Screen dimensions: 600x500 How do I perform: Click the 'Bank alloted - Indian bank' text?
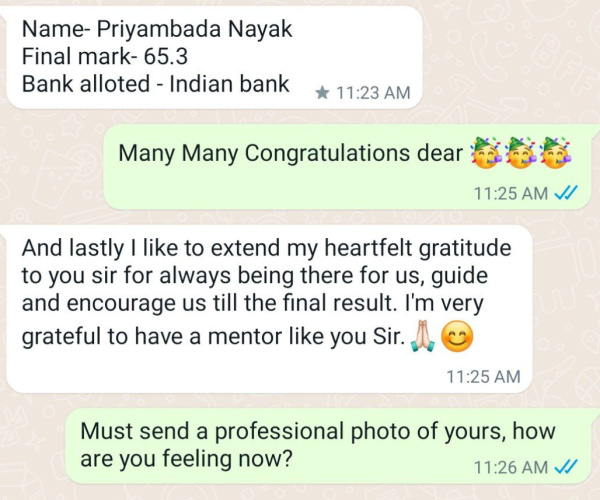pyautogui.click(x=155, y=84)
